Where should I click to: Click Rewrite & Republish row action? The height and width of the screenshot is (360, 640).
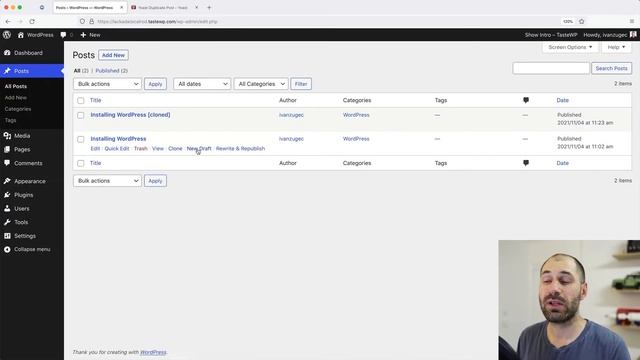(x=240, y=149)
